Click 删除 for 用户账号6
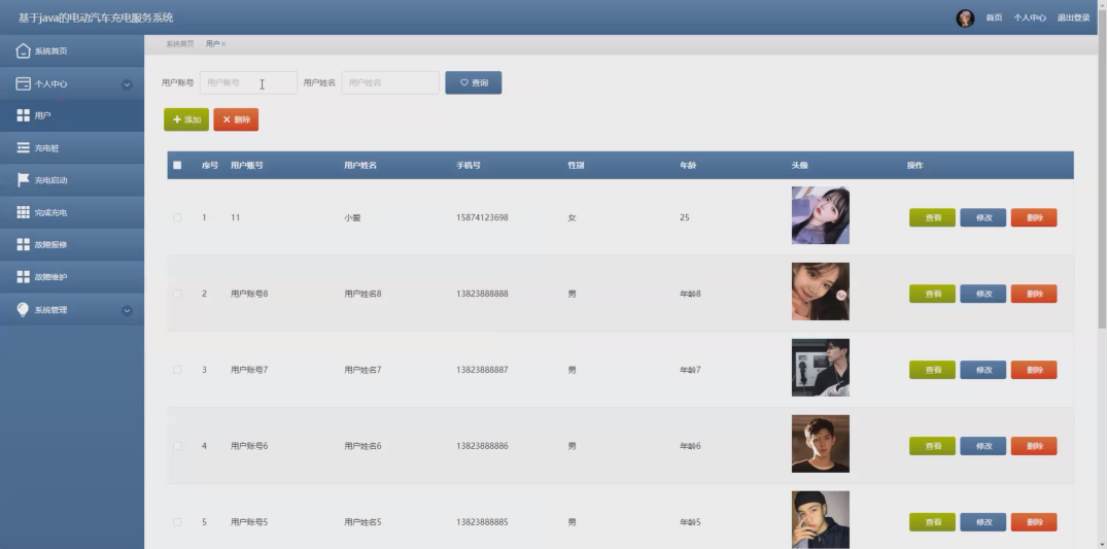This screenshot has width=1108, height=549. click(1034, 446)
